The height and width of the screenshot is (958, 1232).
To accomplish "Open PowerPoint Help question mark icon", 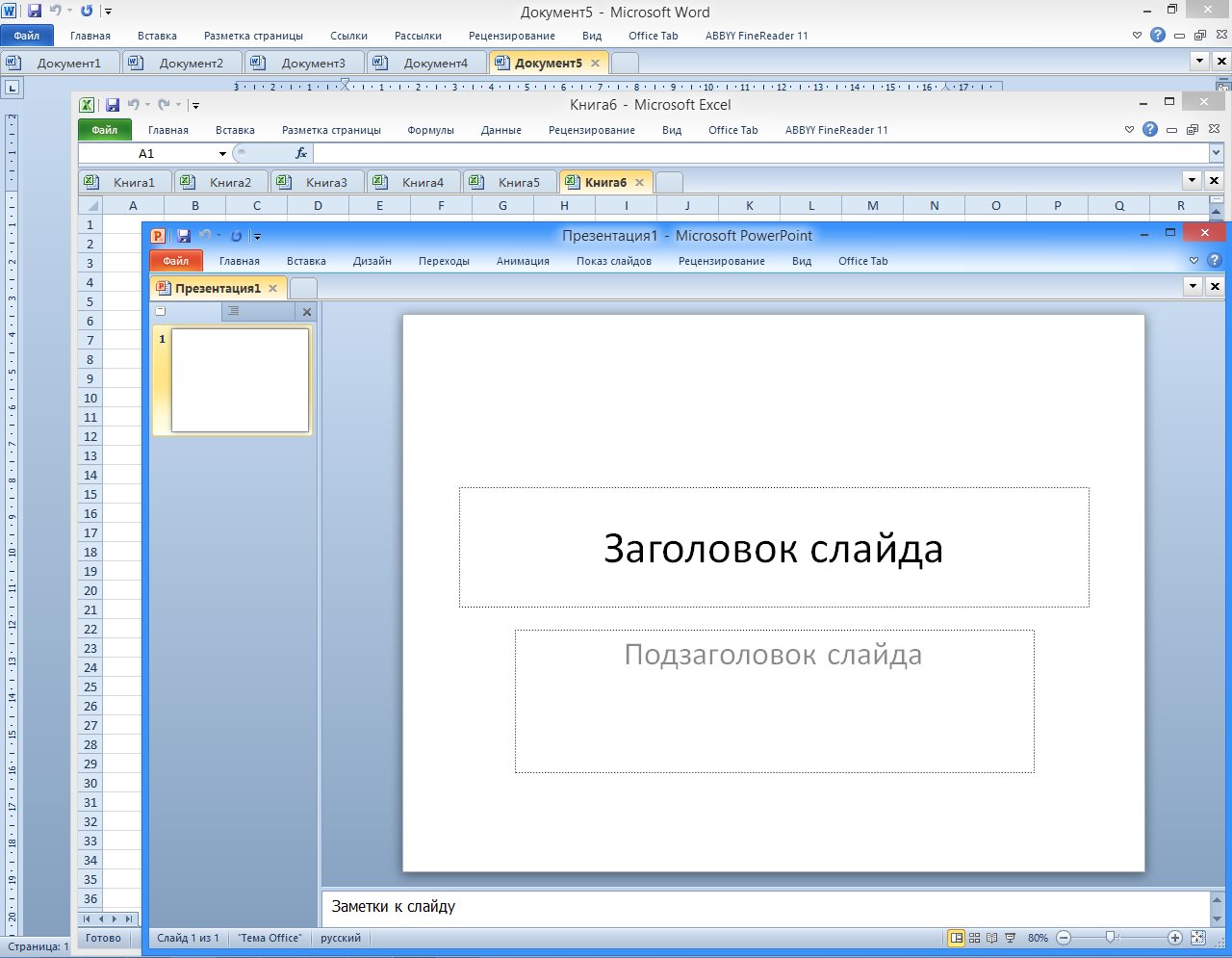I will click(x=1214, y=260).
